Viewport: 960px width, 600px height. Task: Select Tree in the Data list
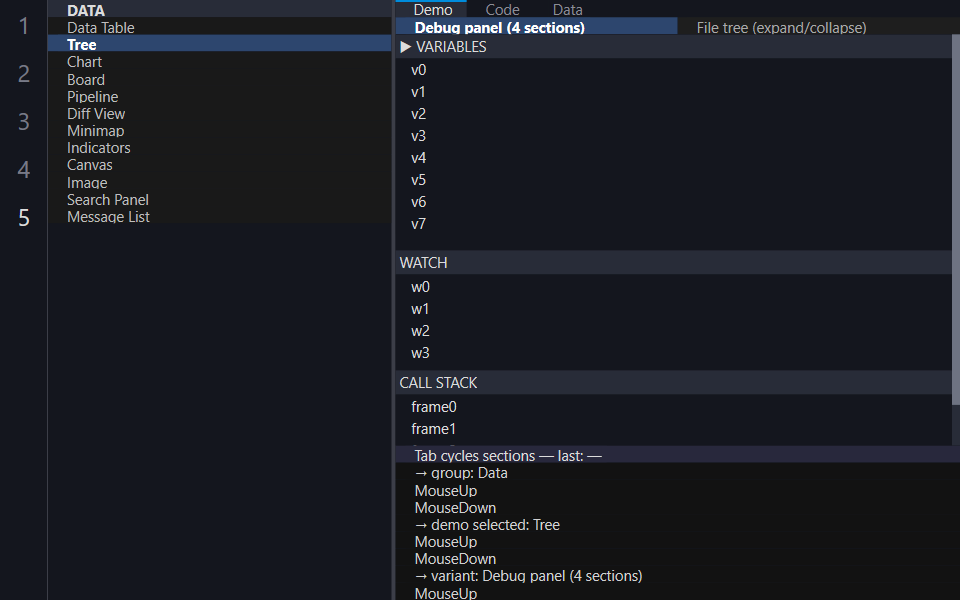pos(219,45)
